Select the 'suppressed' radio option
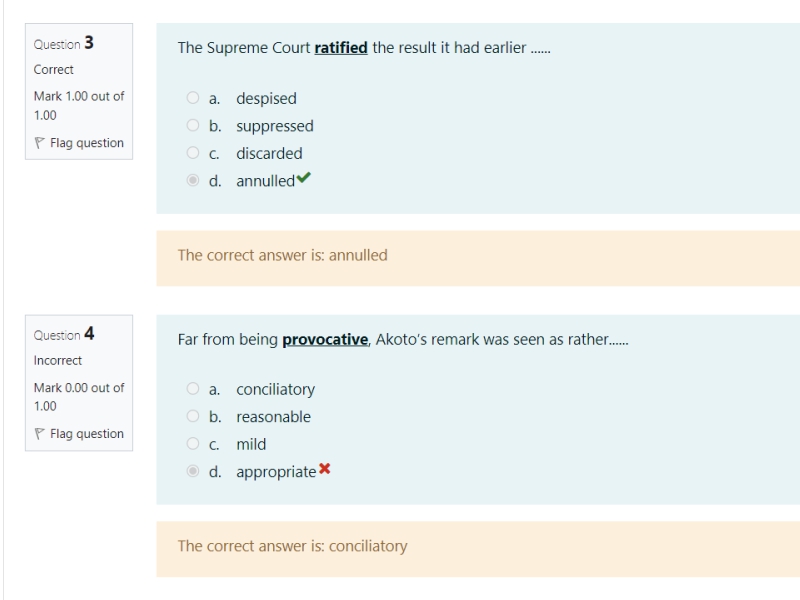This screenshot has width=800, height=600. coord(192,126)
